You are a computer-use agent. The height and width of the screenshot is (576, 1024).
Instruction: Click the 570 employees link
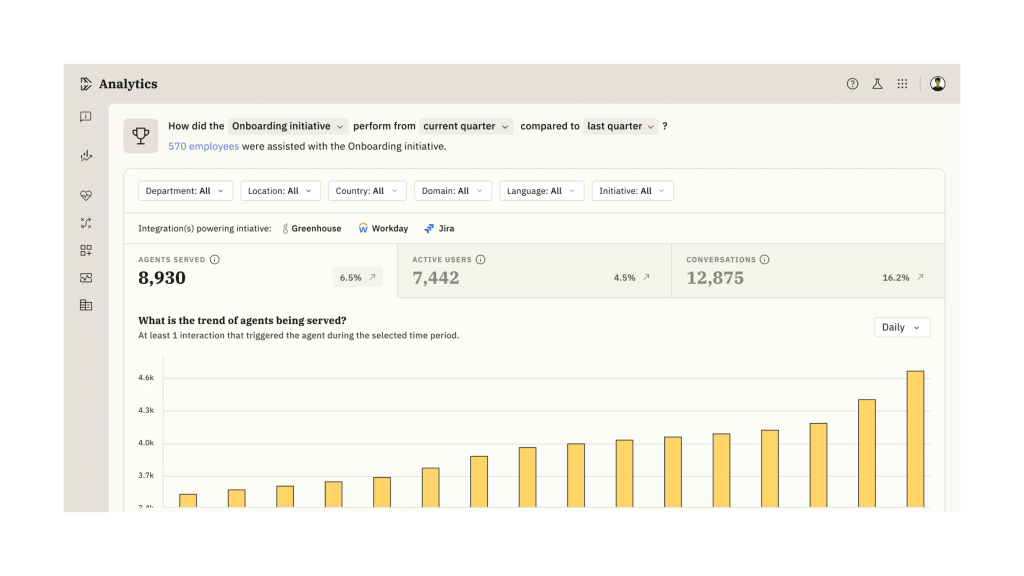pyautogui.click(x=203, y=146)
